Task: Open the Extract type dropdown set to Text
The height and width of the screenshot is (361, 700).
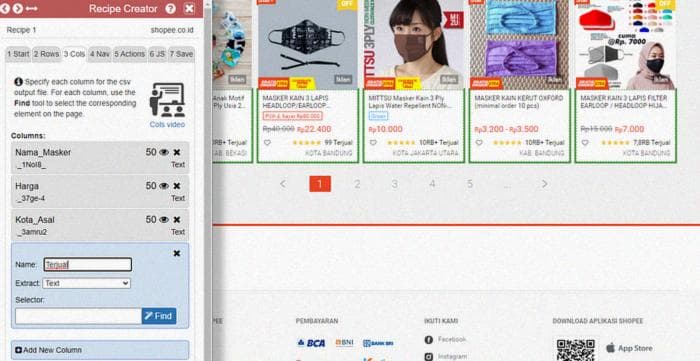Action: pyautogui.click(x=87, y=283)
